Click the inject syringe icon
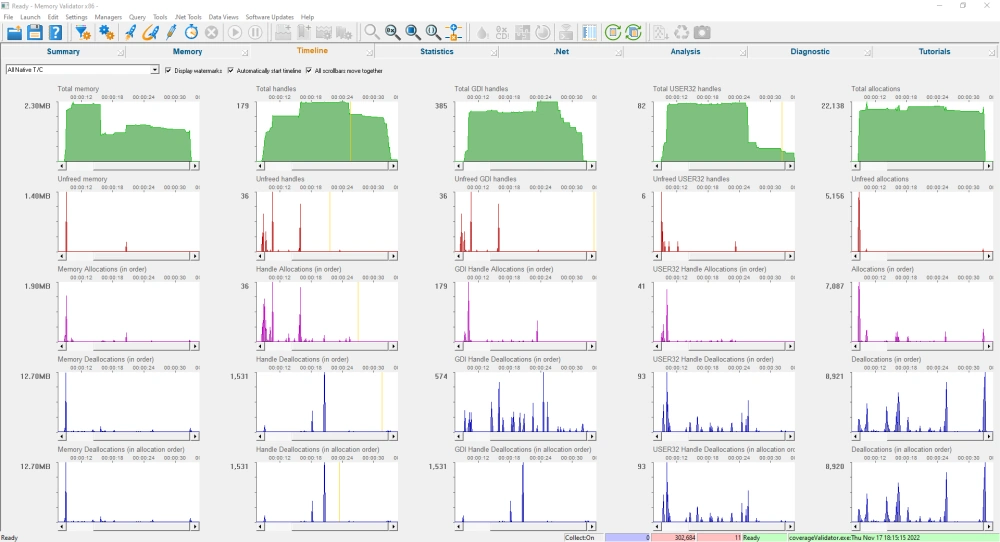 (171, 33)
